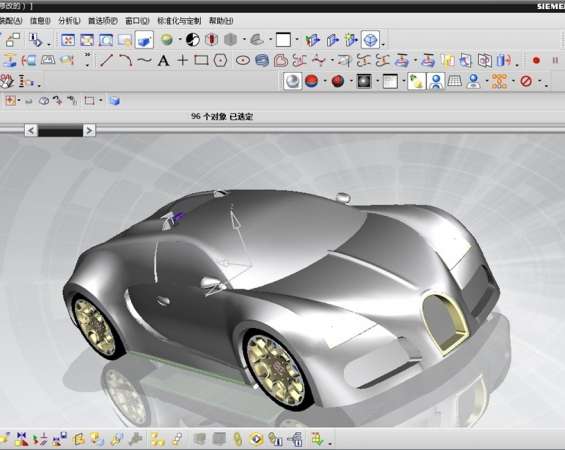The width and height of the screenshot is (565, 450).
Task: Toggle the highlighted blue block view icon
Action: coord(144,40)
